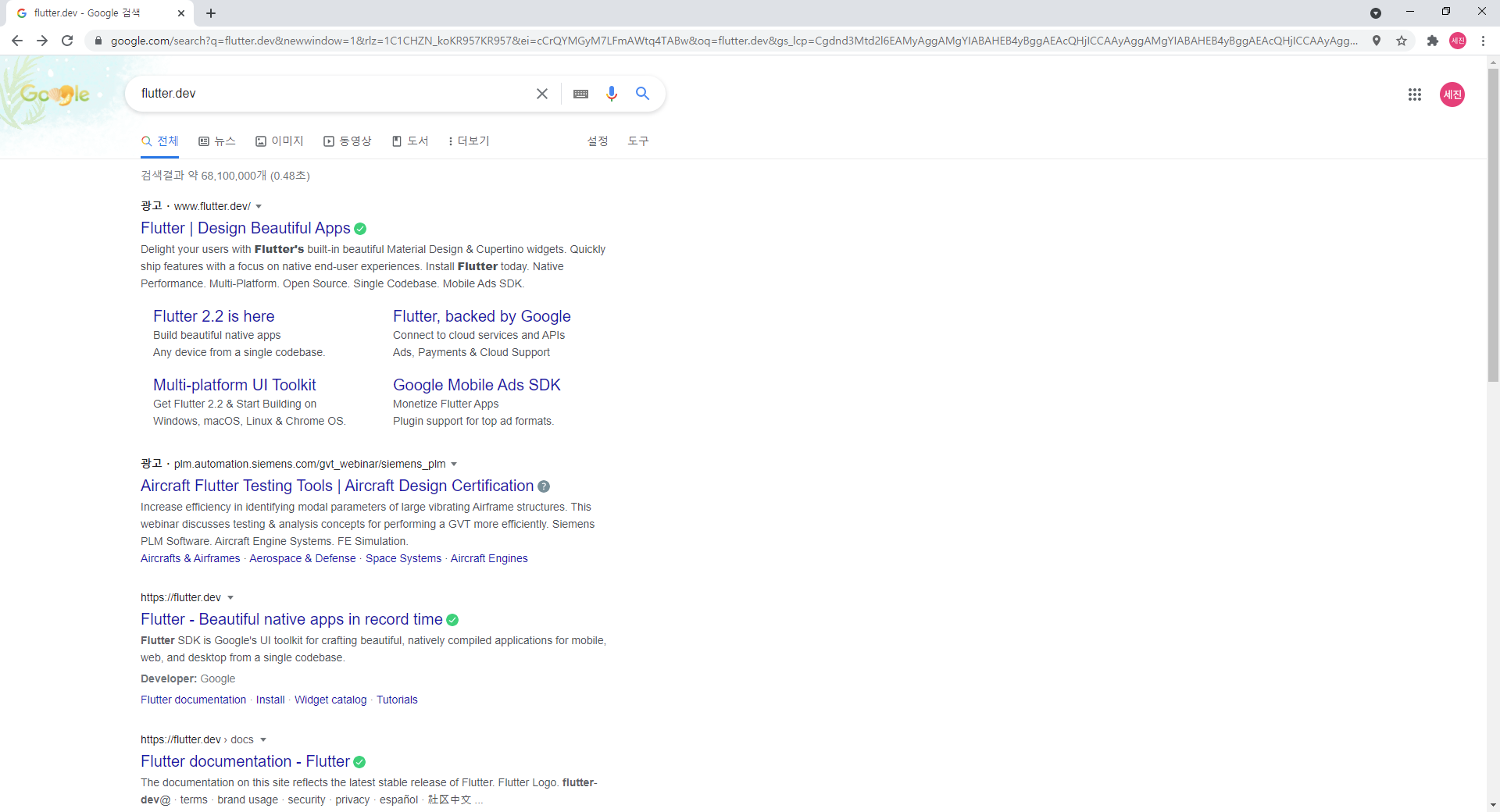This screenshot has width=1500, height=812.
Task: Click the scrollbar down arrow
Action: pos(1493,805)
